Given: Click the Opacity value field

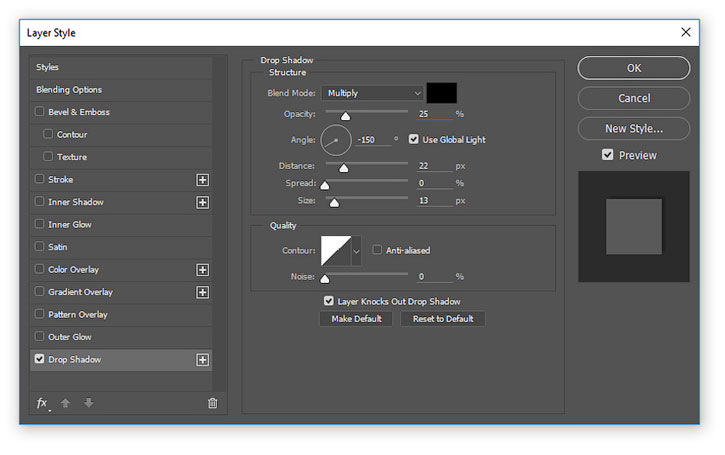Looking at the screenshot, I should [x=434, y=114].
